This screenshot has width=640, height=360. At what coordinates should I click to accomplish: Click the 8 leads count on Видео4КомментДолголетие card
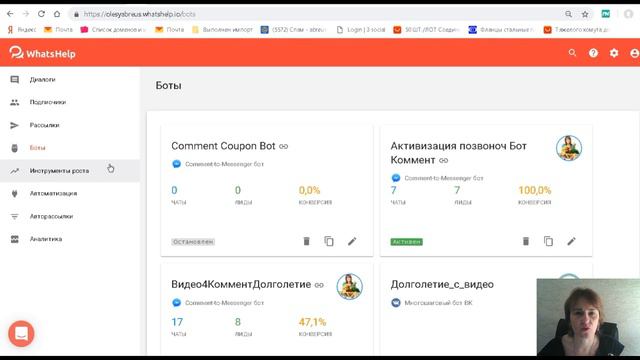pos(238,322)
